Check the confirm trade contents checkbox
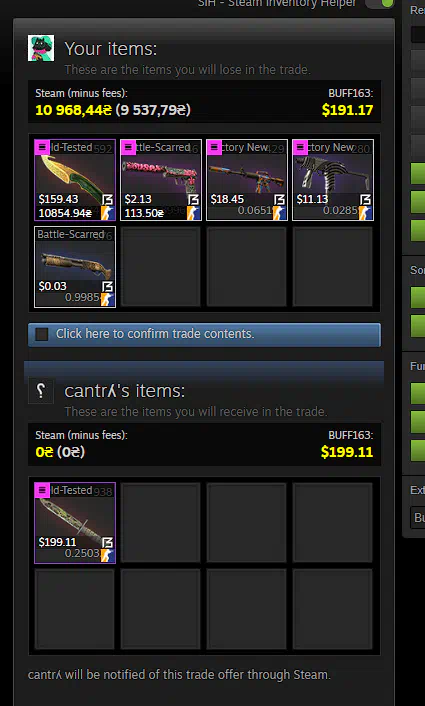The width and height of the screenshot is (425, 706). point(42,334)
